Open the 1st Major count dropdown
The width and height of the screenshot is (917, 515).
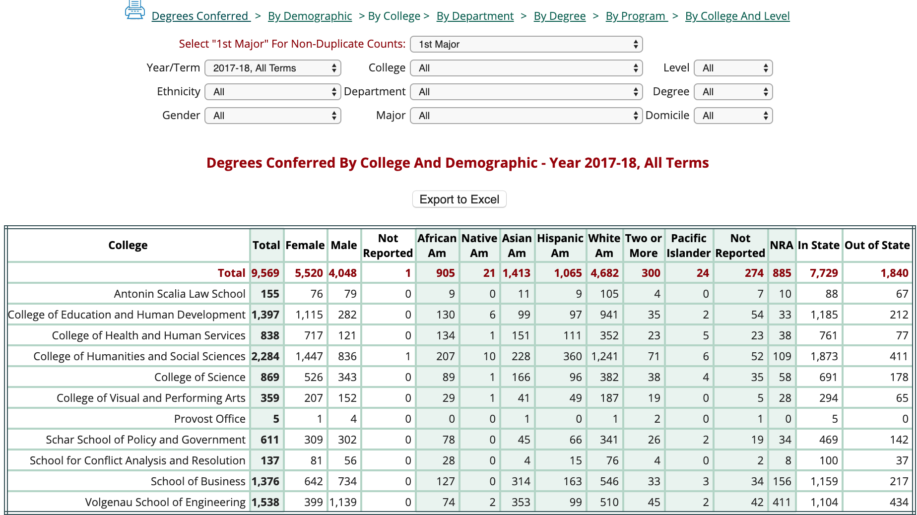526,44
